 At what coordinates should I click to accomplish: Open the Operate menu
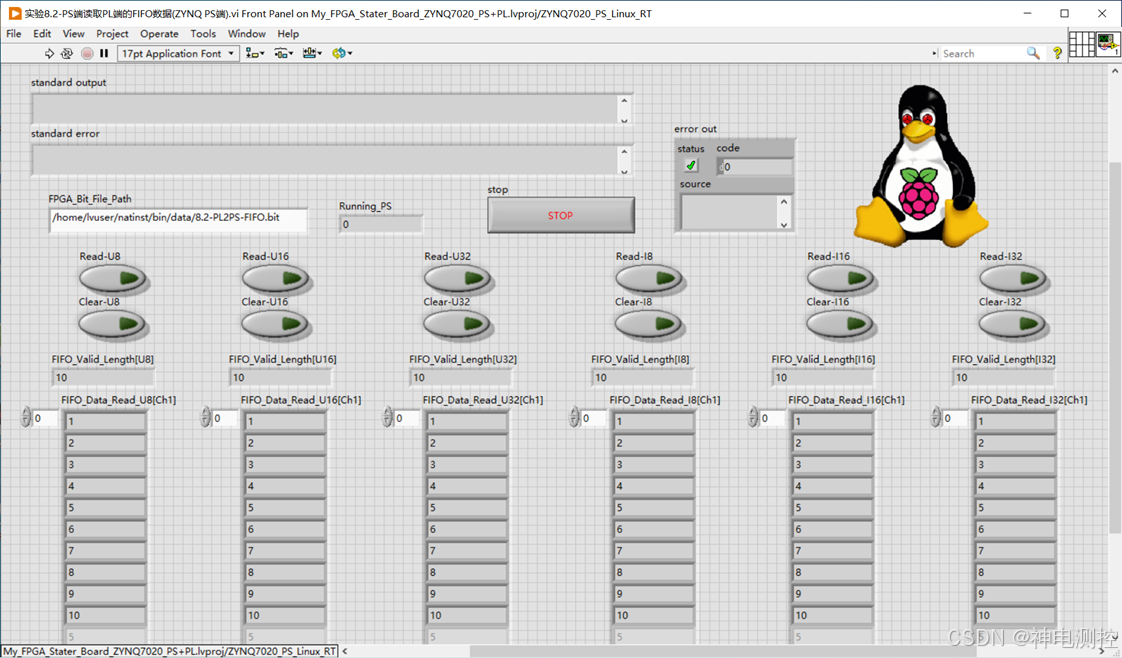tap(159, 34)
